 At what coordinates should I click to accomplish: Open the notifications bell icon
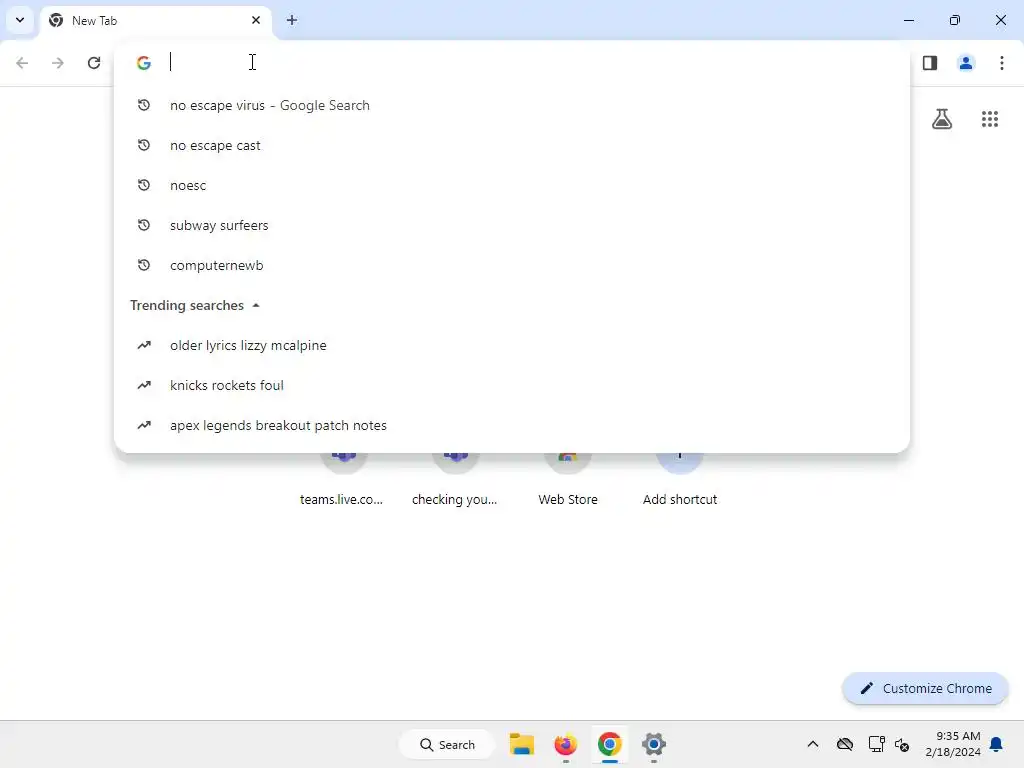click(x=997, y=744)
